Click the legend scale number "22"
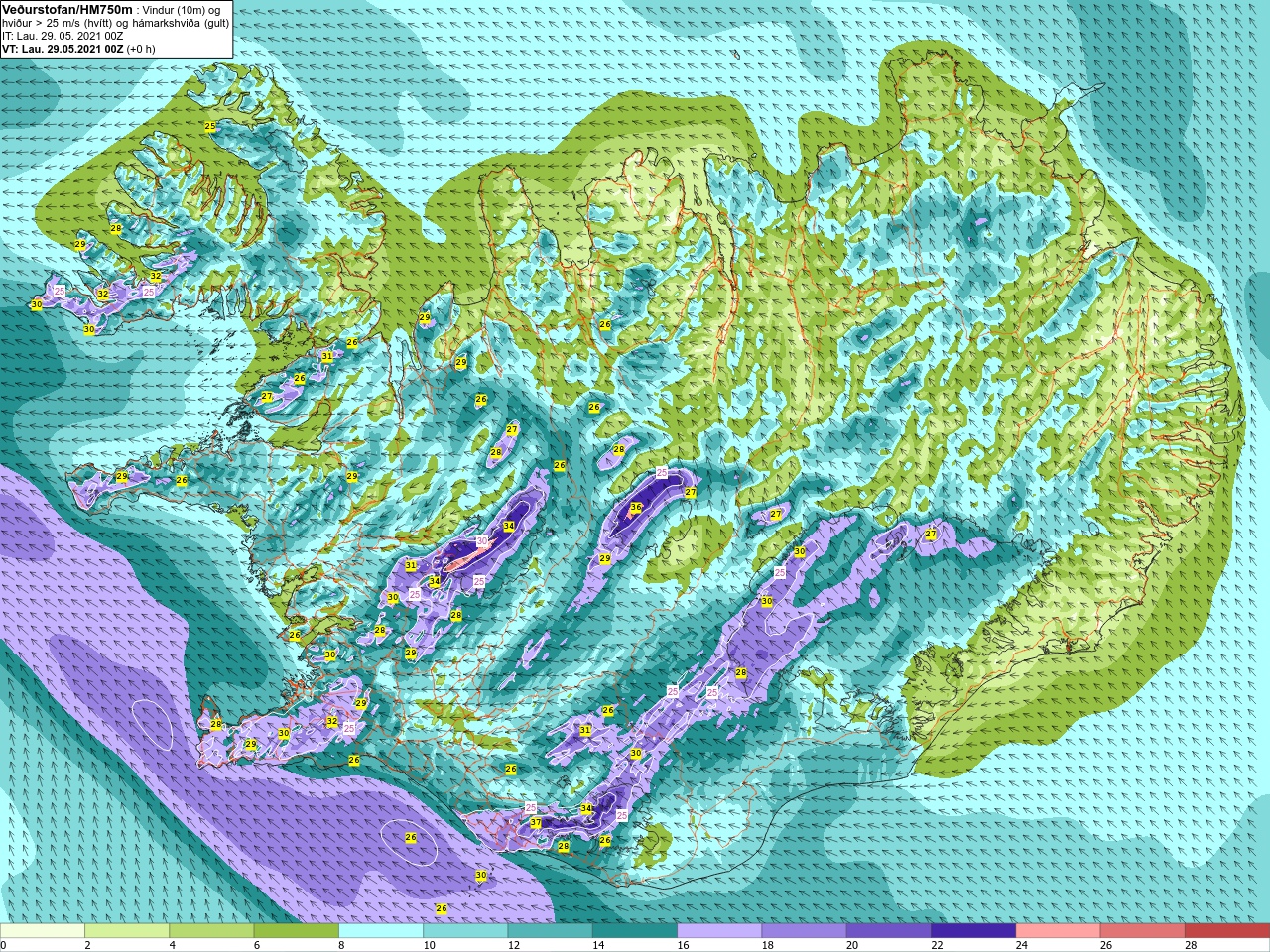Viewport: 1270px width, 952px height. pos(937,945)
